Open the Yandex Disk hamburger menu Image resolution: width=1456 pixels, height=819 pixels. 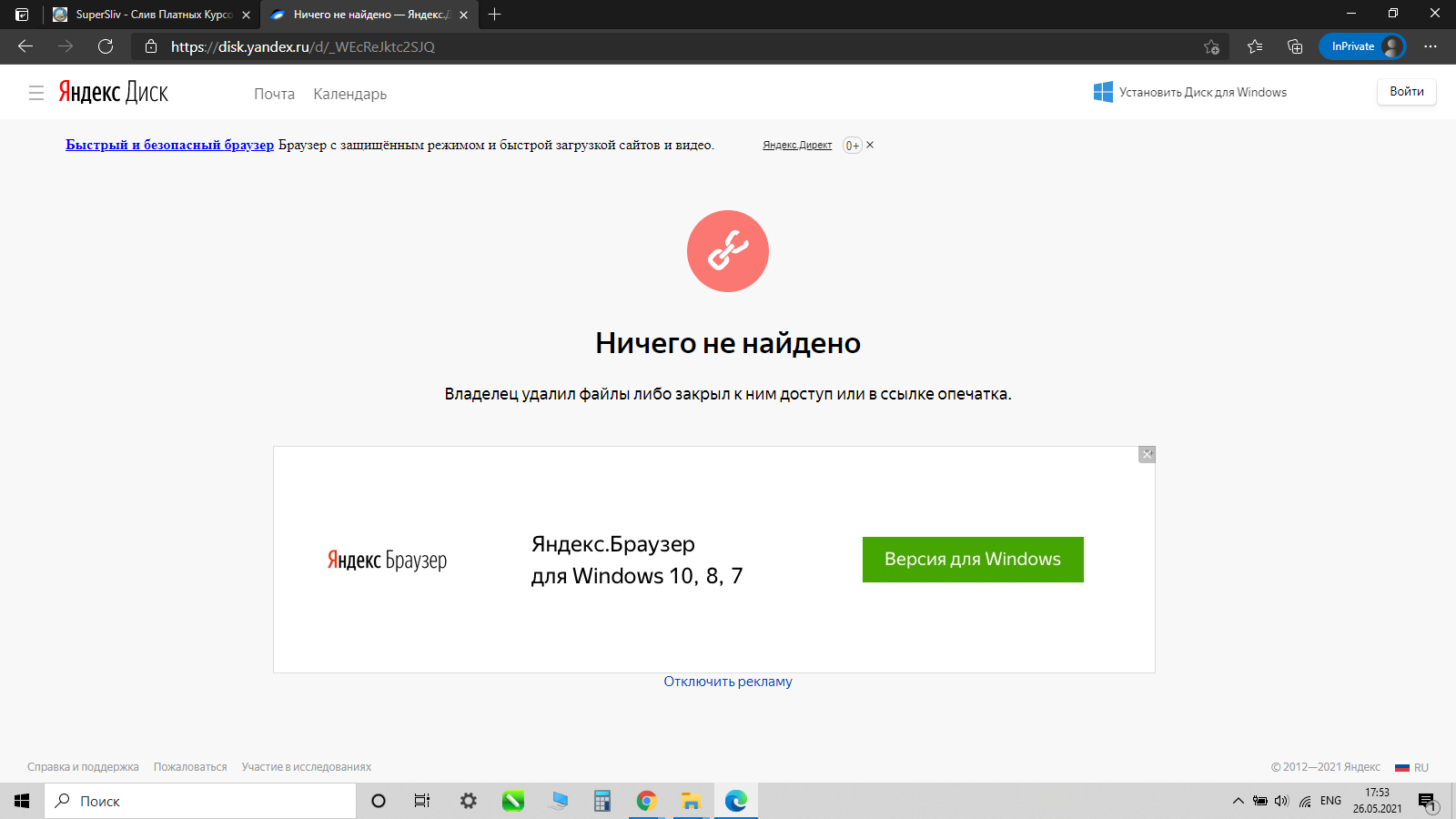36,93
